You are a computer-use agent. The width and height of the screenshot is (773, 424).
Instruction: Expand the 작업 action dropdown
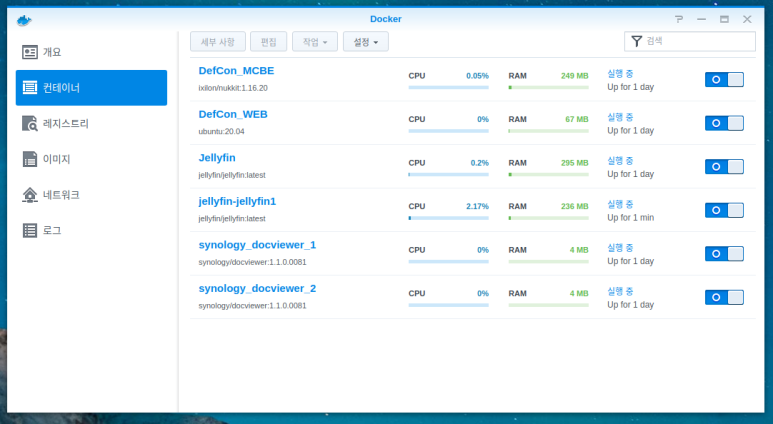point(315,42)
